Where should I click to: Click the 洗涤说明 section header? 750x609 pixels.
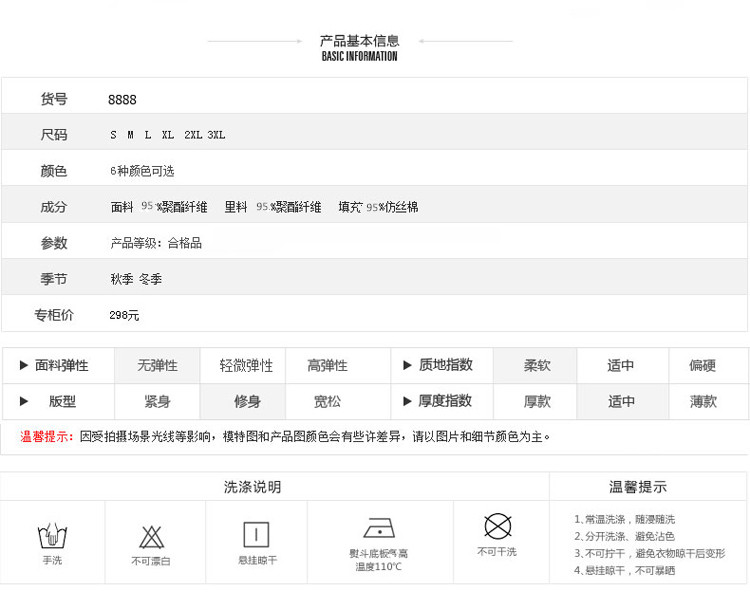click(253, 487)
